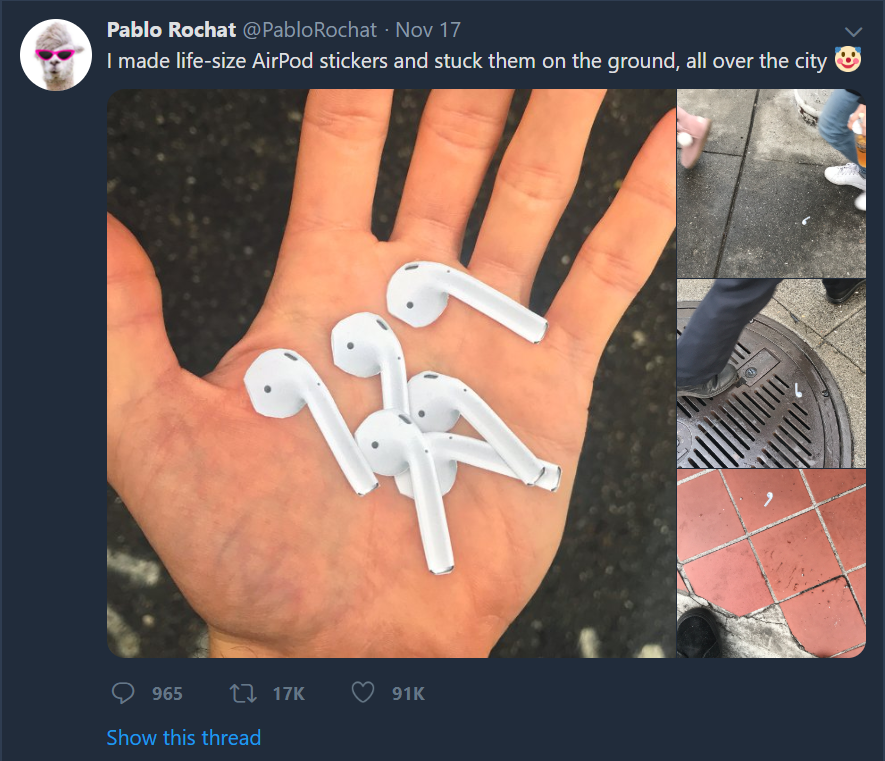The height and width of the screenshot is (761, 885).
Task: Click the 965 replies count
Action: (x=167, y=693)
